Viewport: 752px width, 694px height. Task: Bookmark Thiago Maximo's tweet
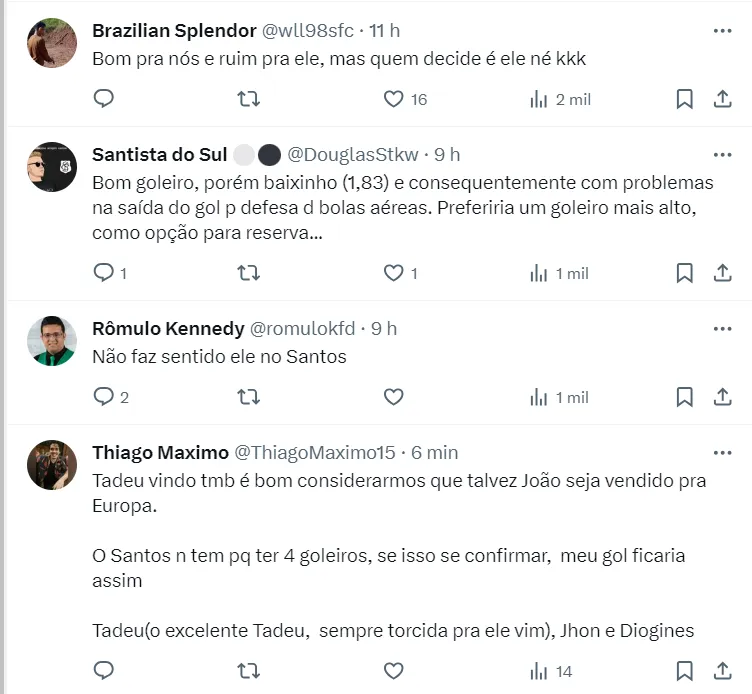[684, 670]
